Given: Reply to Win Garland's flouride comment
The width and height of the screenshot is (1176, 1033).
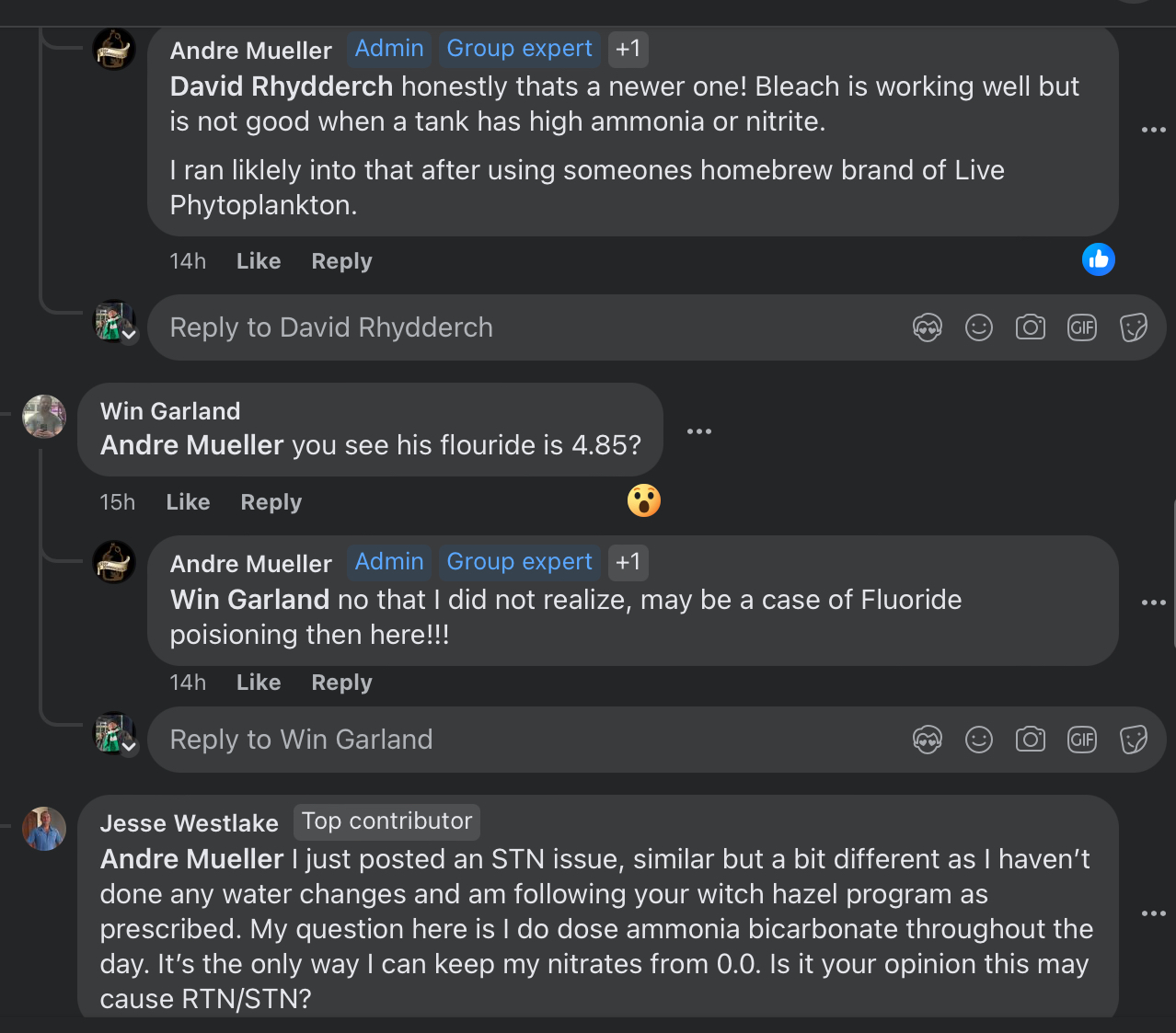Looking at the screenshot, I should 271,502.
